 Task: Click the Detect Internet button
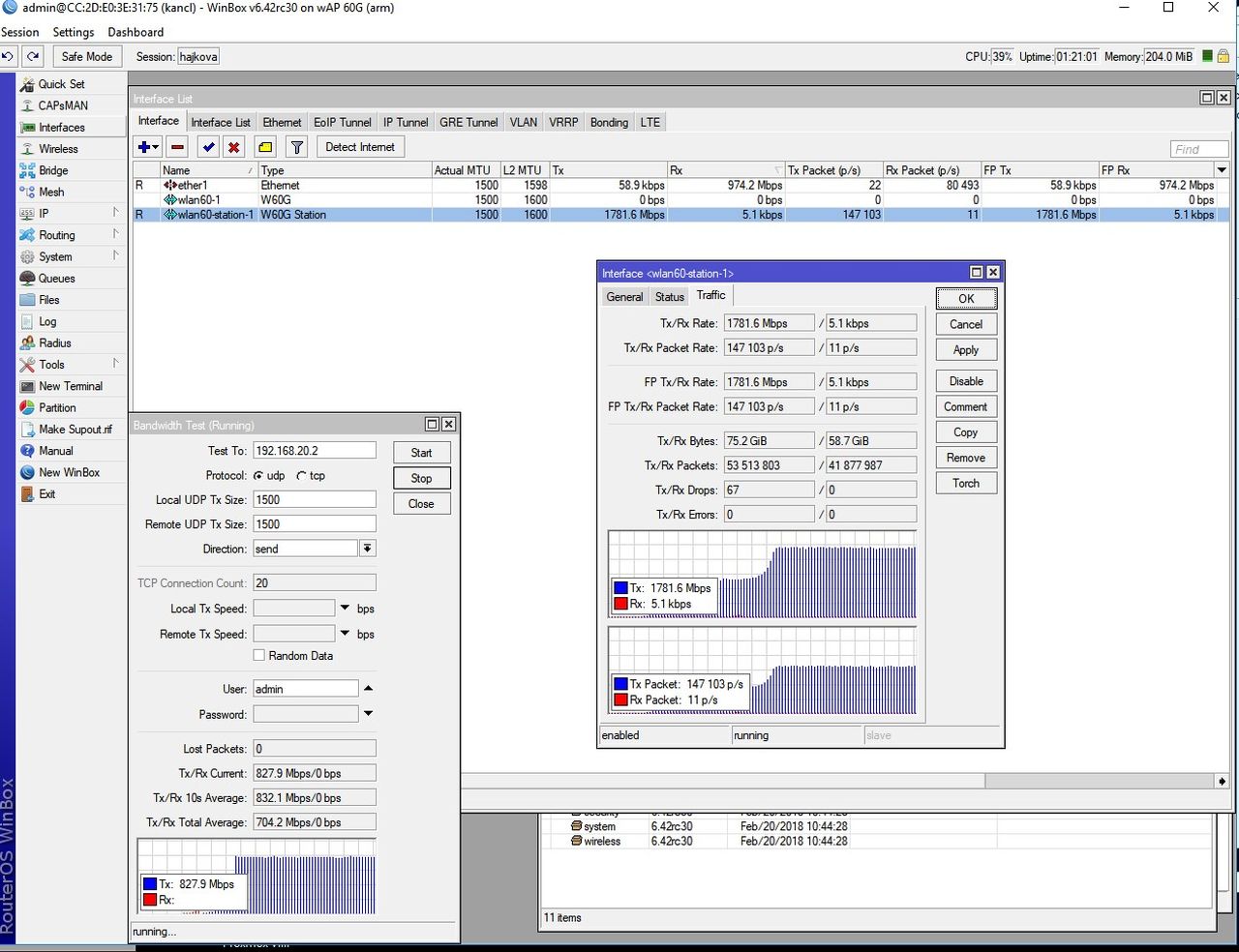pos(360,147)
